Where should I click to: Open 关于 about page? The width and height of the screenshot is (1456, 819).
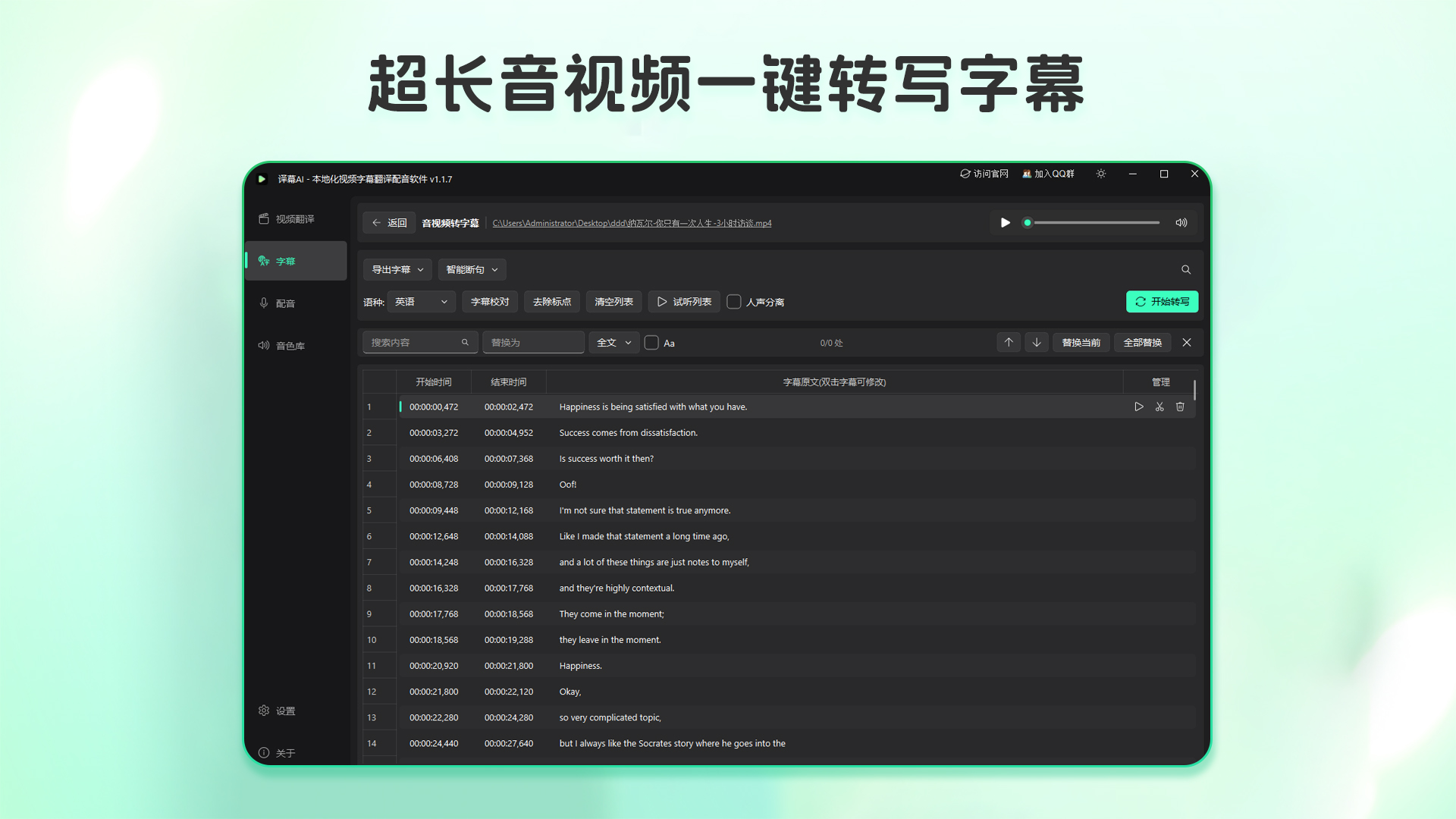(296, 753)
